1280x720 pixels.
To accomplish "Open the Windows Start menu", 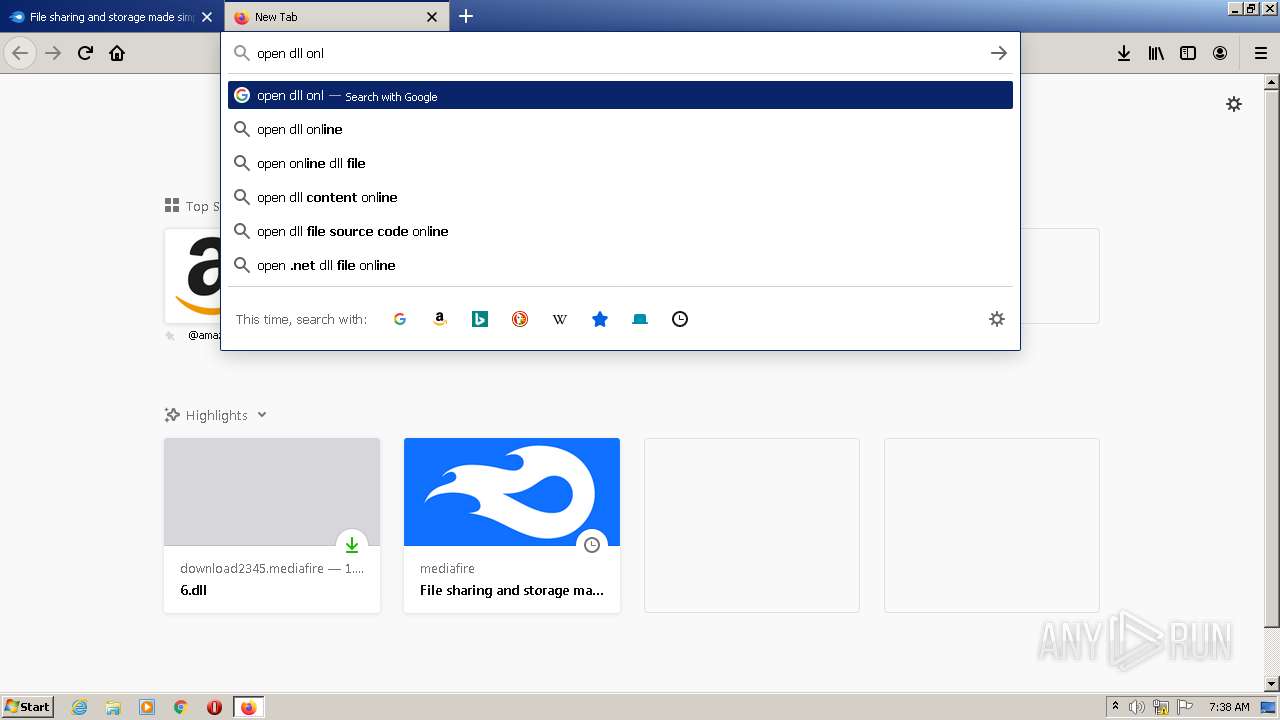I will click(x=28, y=706).
